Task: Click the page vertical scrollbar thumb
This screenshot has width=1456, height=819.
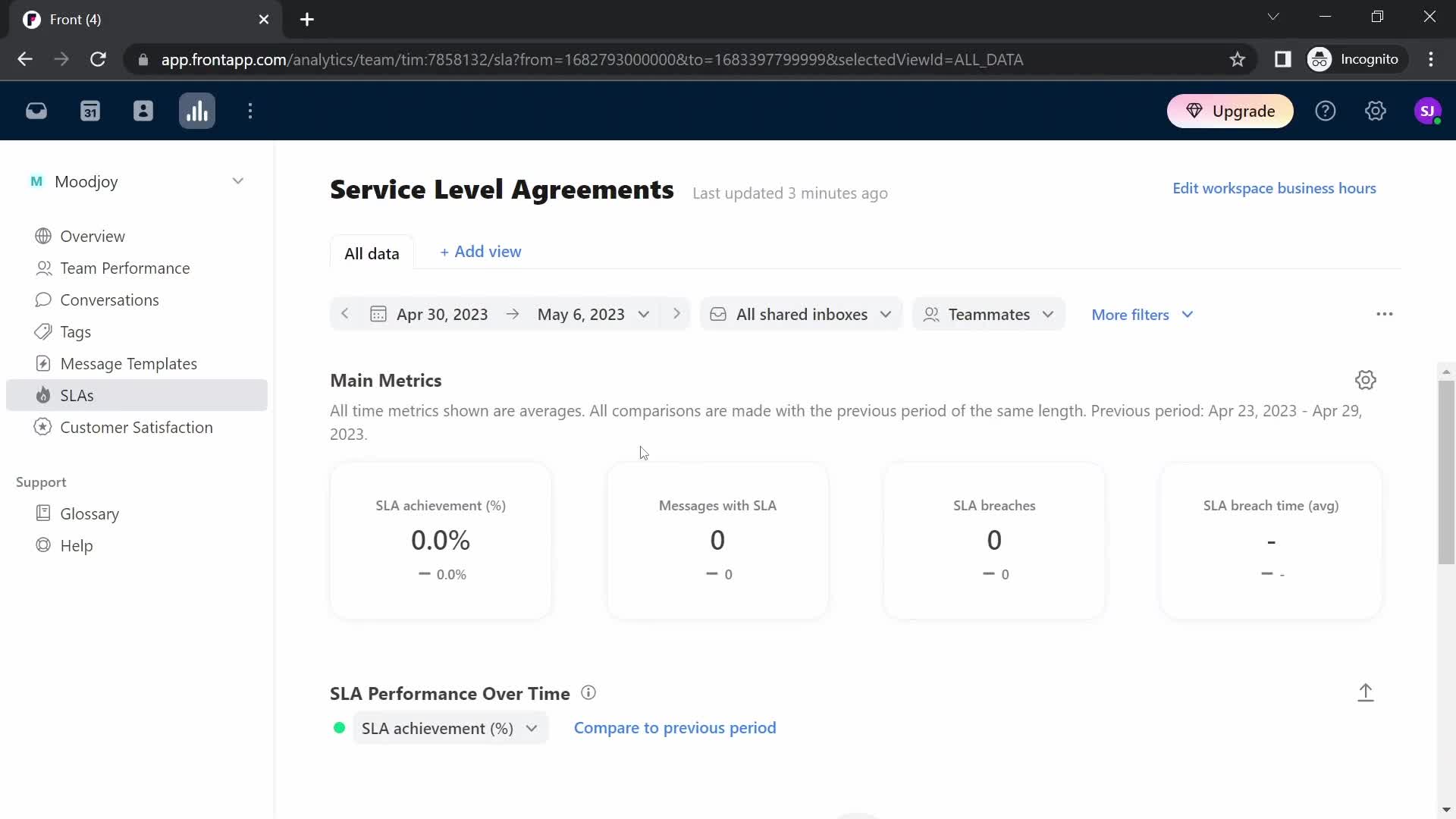Action: [x=1446, y=472]
